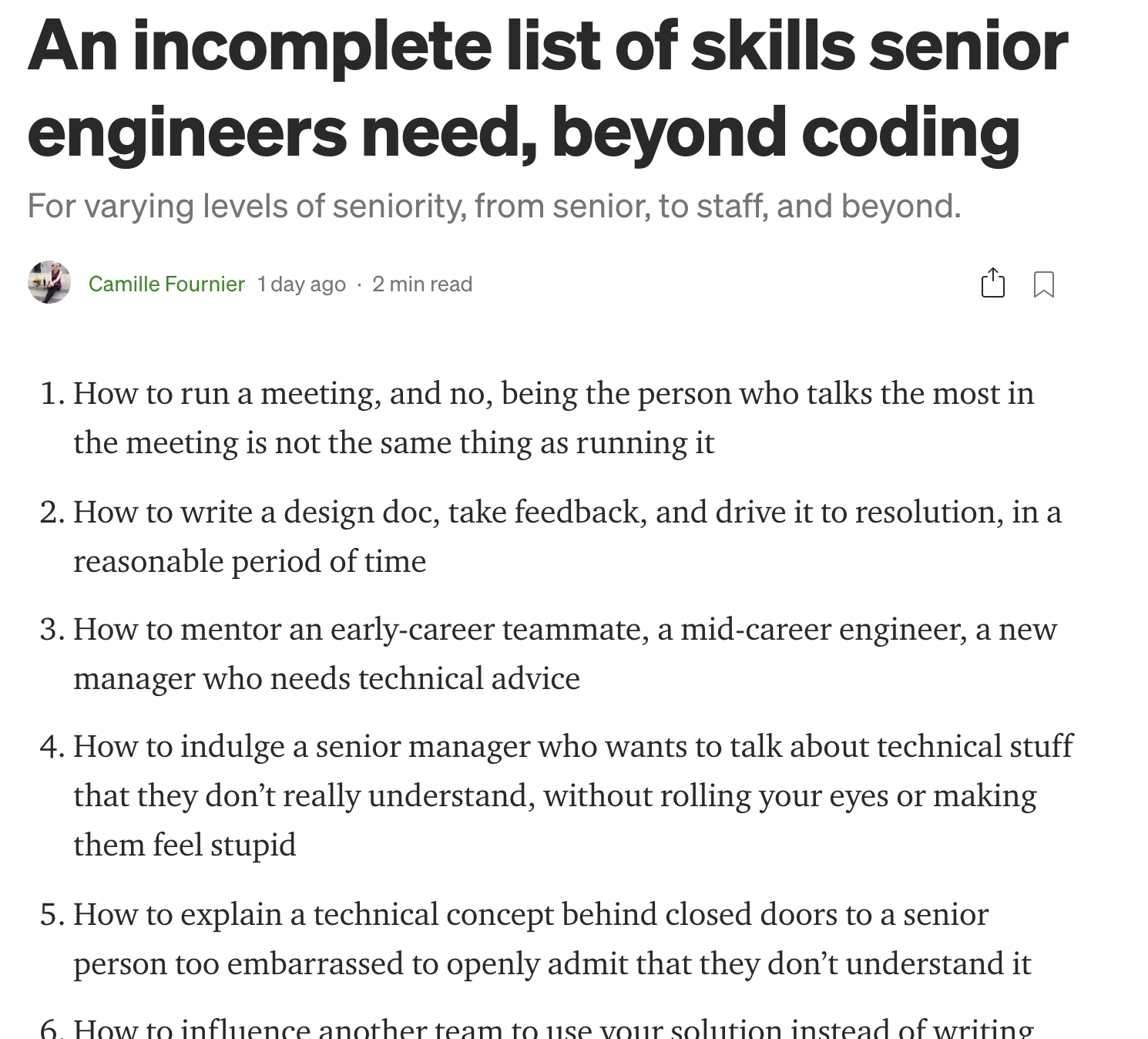Open Camille Fournier's profile picture

pos(49,282)
